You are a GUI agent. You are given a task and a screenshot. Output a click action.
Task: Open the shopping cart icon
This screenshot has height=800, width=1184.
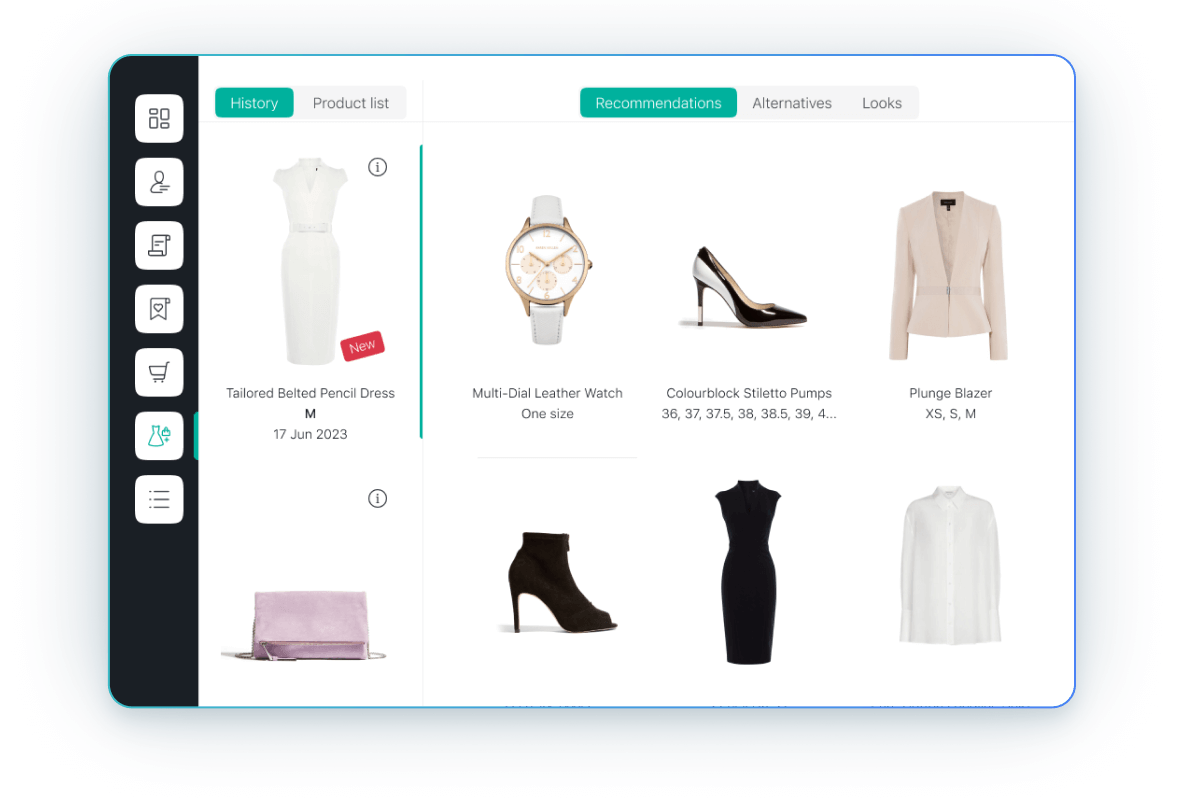159,372
